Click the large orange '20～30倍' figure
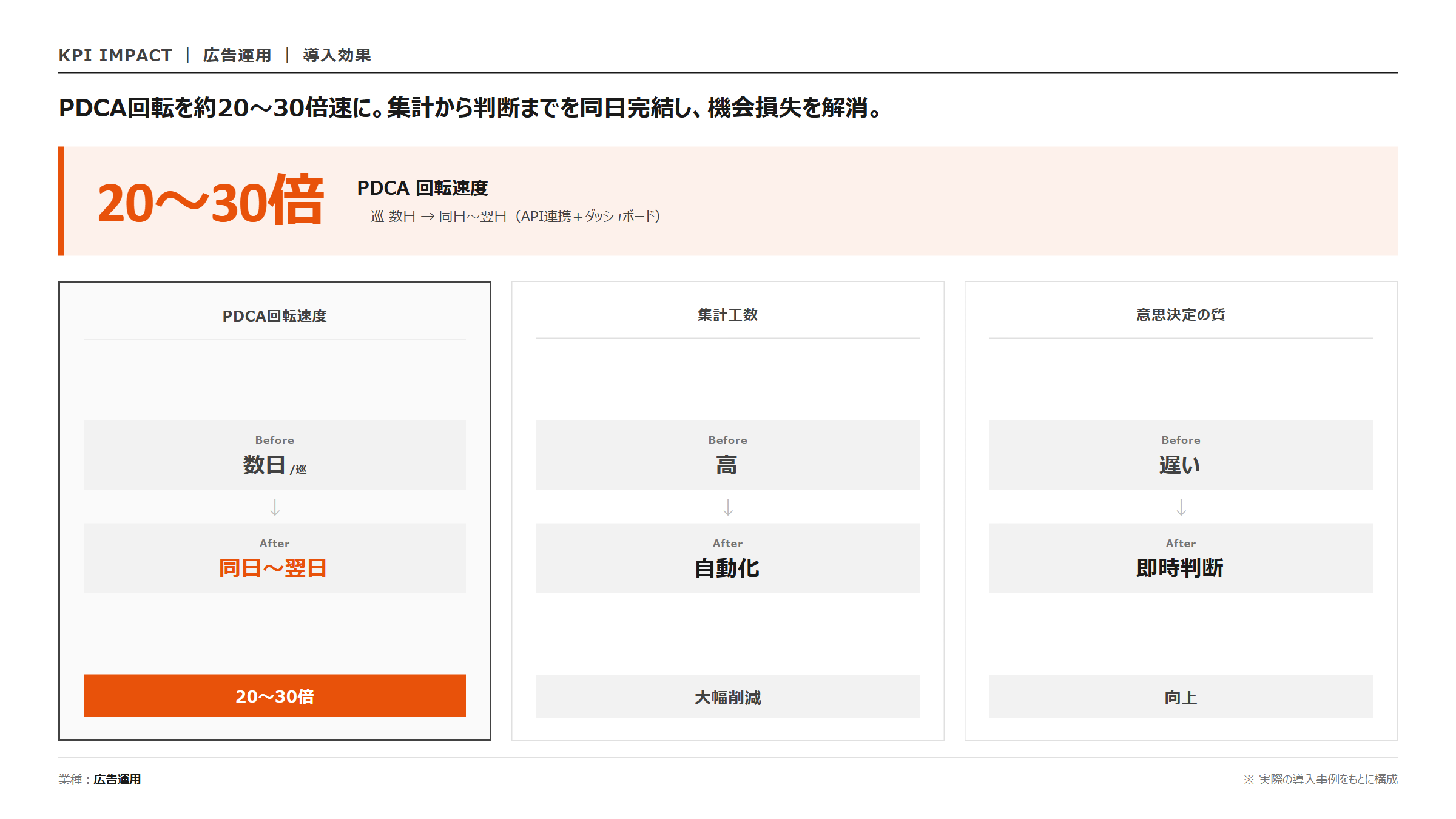Screen dimensions: 1456x819 211,200
